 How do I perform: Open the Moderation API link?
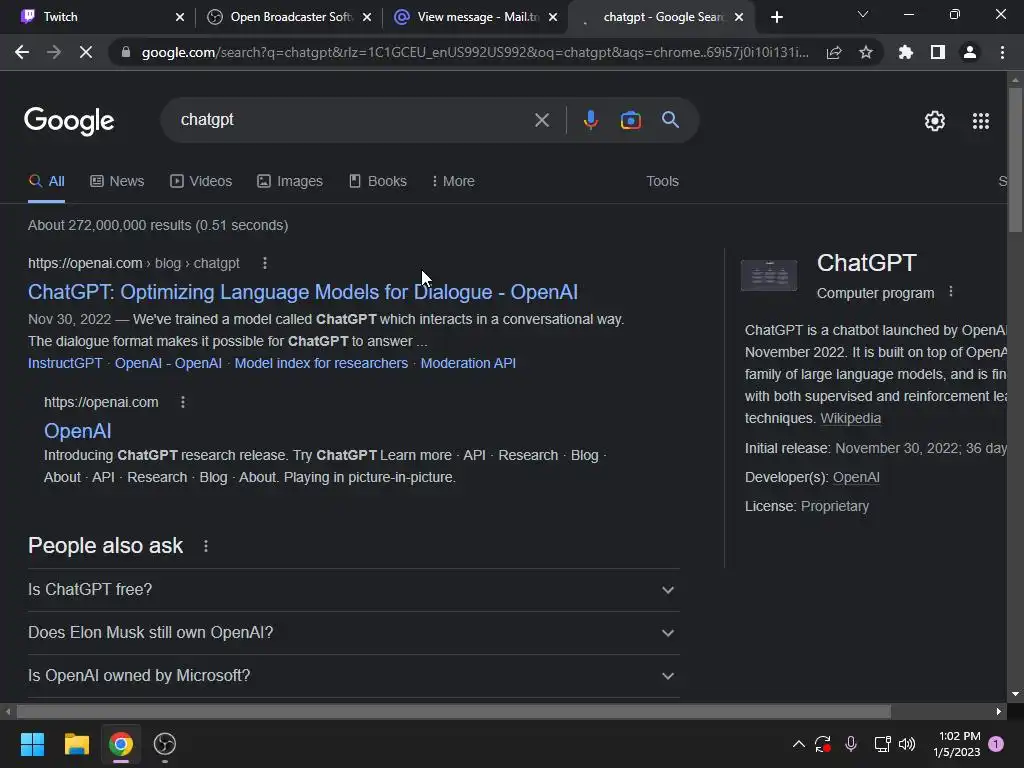tap(468, 363)
